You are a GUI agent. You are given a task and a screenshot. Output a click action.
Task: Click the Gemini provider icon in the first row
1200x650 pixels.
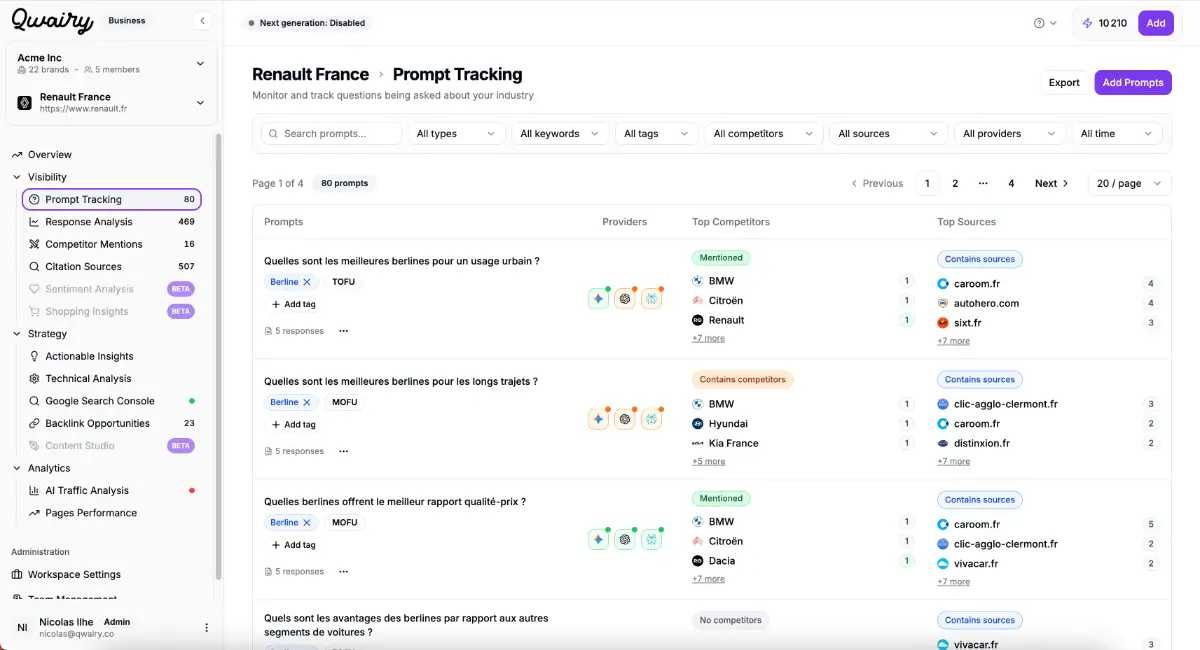point(598,298)
